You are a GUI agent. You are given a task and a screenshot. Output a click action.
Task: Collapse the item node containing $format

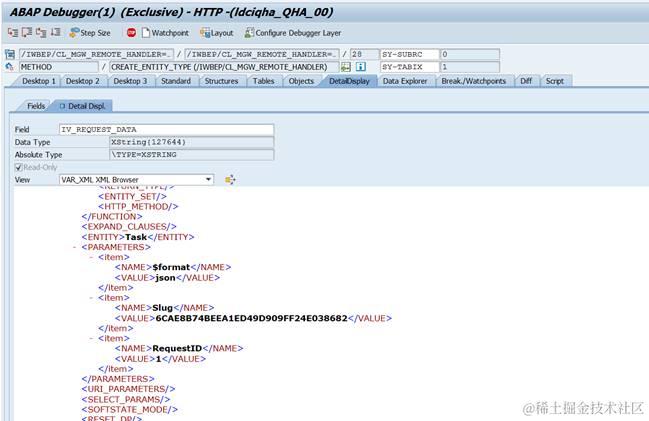(x=91, y=257)
